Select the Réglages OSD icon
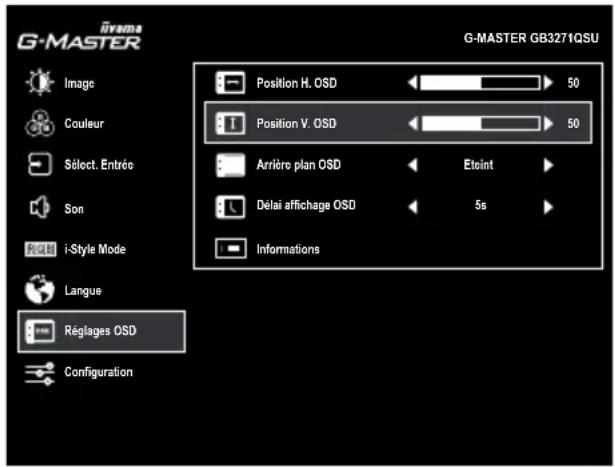Viewport: 615px width, 467px height. pos(40,331)
